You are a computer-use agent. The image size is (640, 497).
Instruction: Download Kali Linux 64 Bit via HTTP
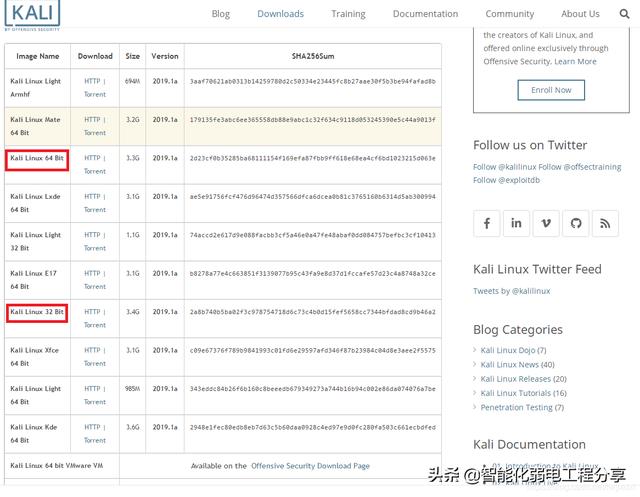coord(92,158)
